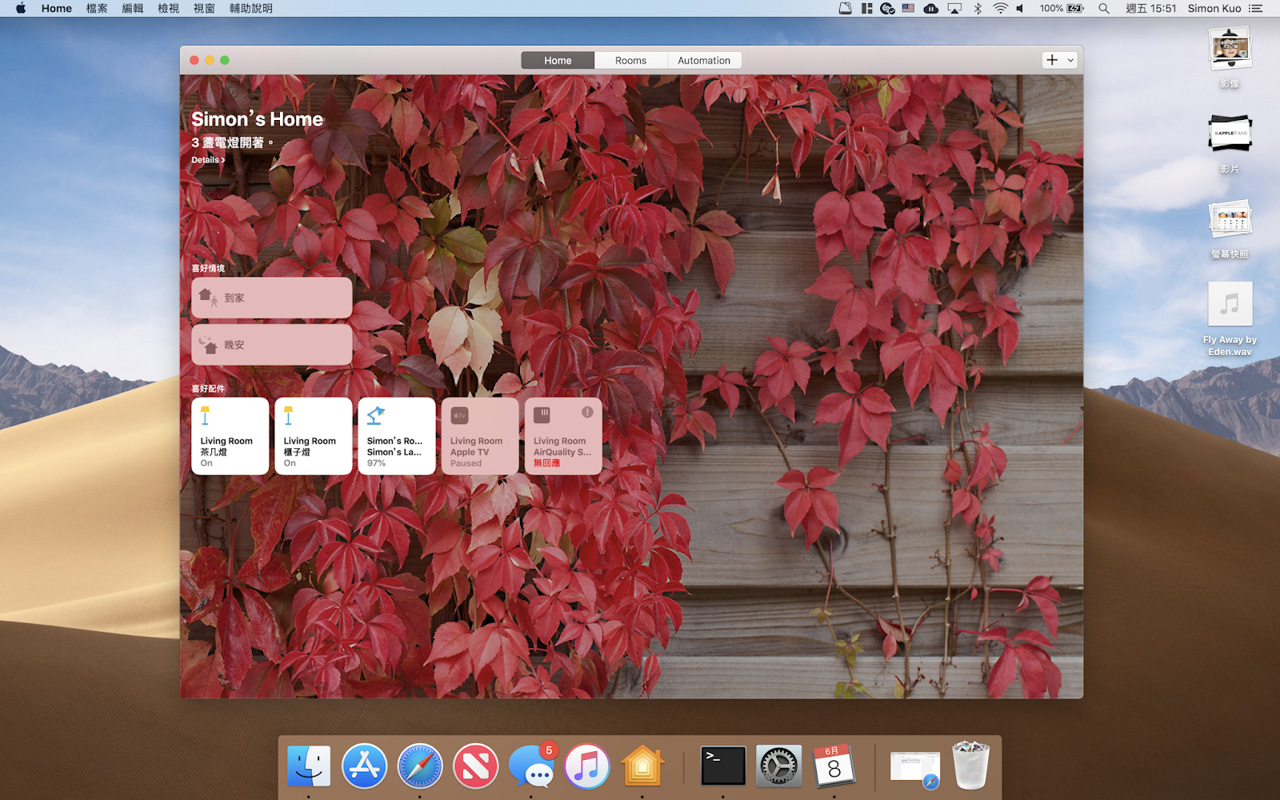Open the 編輯 menu

(x=132, y=8)
